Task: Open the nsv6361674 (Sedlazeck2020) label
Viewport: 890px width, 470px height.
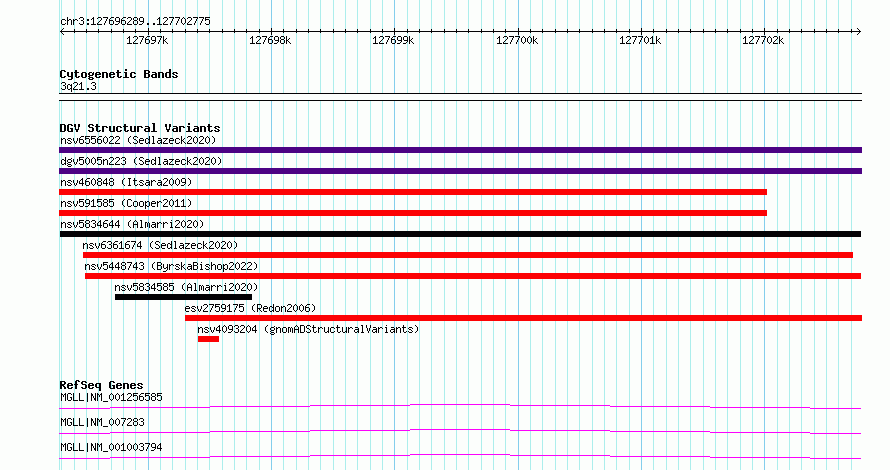Action: (160, 245)
